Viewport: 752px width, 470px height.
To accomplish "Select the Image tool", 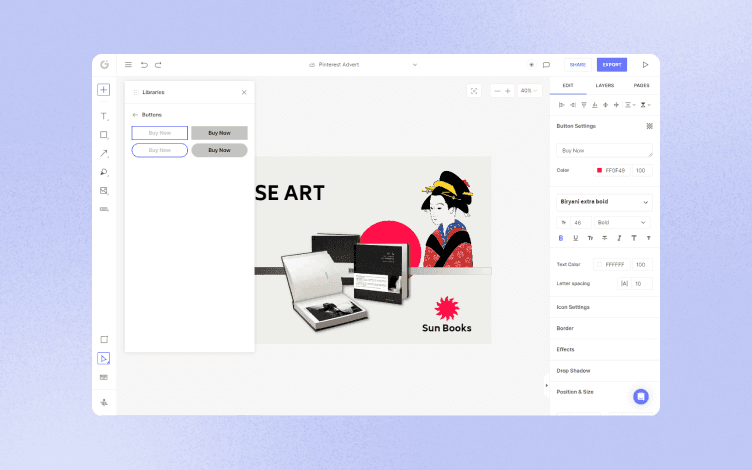I will coord(104,190).
